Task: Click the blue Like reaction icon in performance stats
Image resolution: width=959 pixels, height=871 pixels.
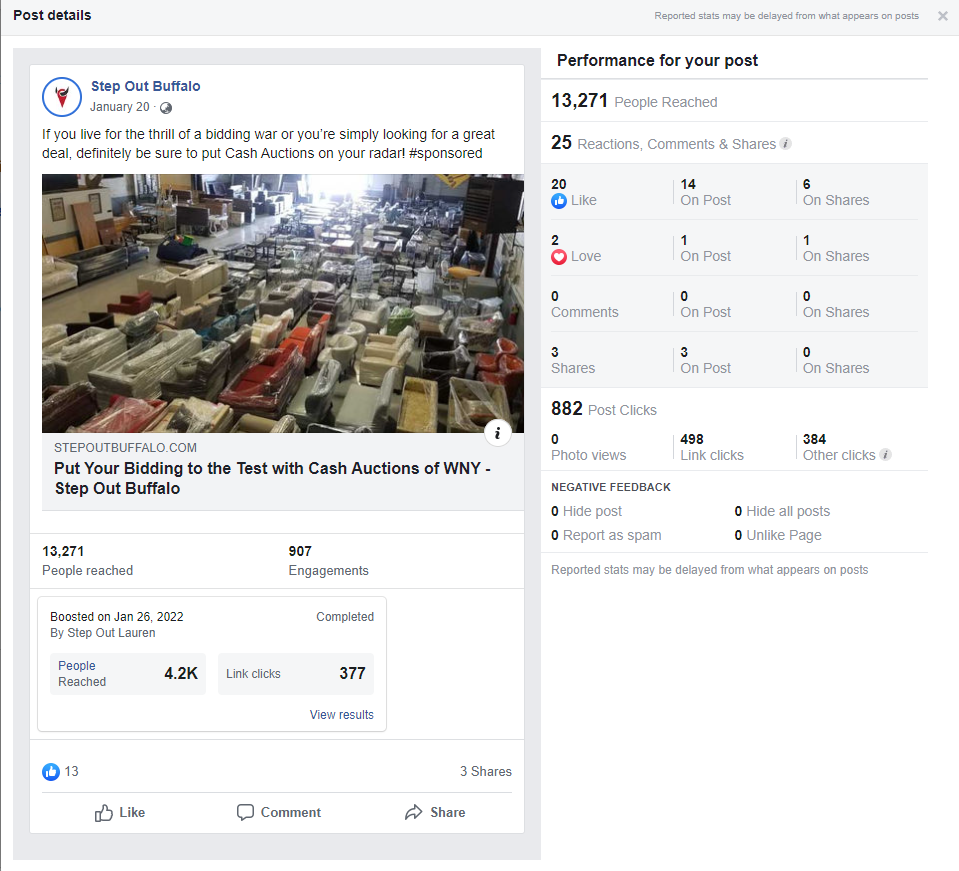Action: pos(559,201)
